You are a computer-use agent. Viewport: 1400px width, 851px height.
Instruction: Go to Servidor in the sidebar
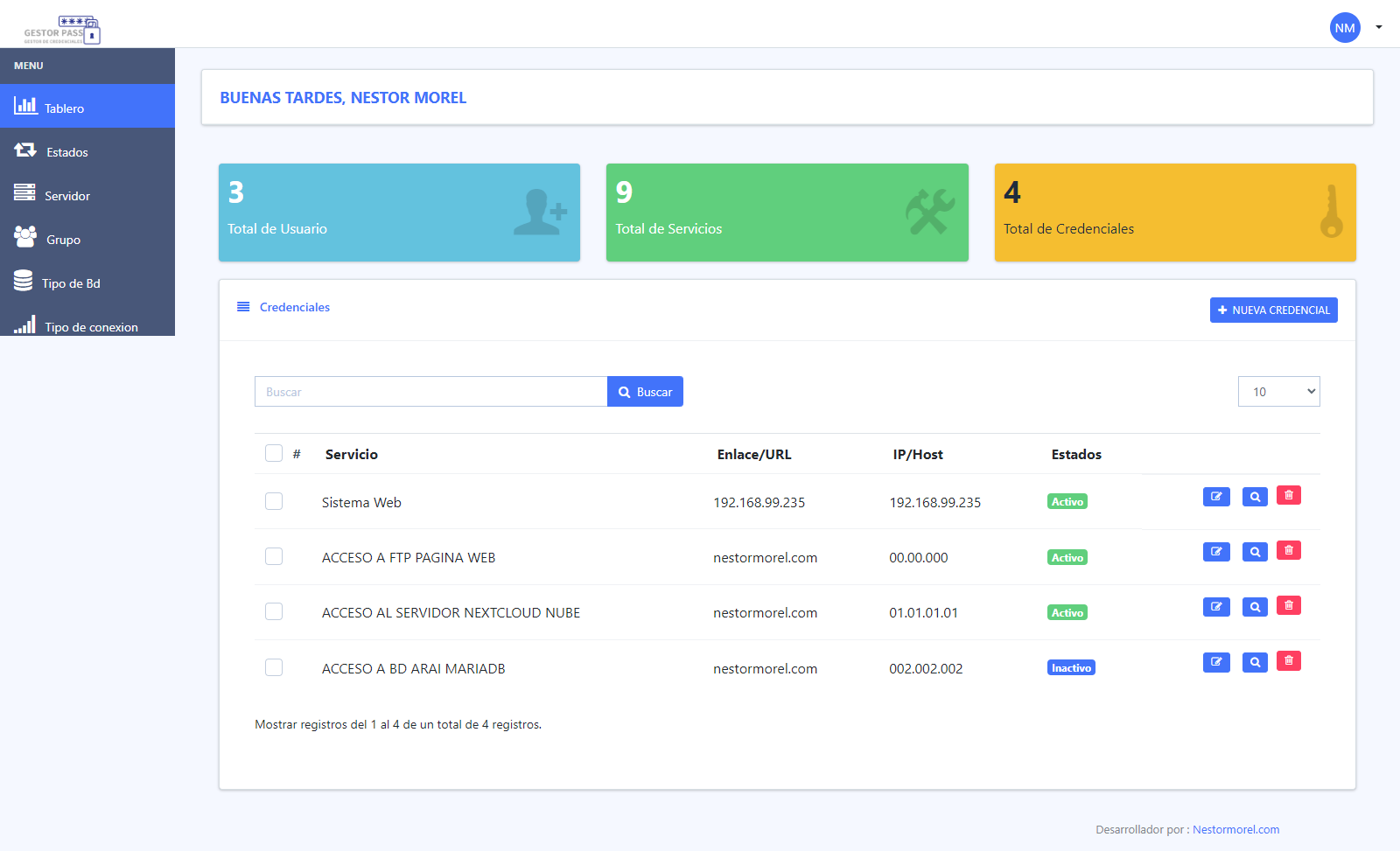[66, 196]
